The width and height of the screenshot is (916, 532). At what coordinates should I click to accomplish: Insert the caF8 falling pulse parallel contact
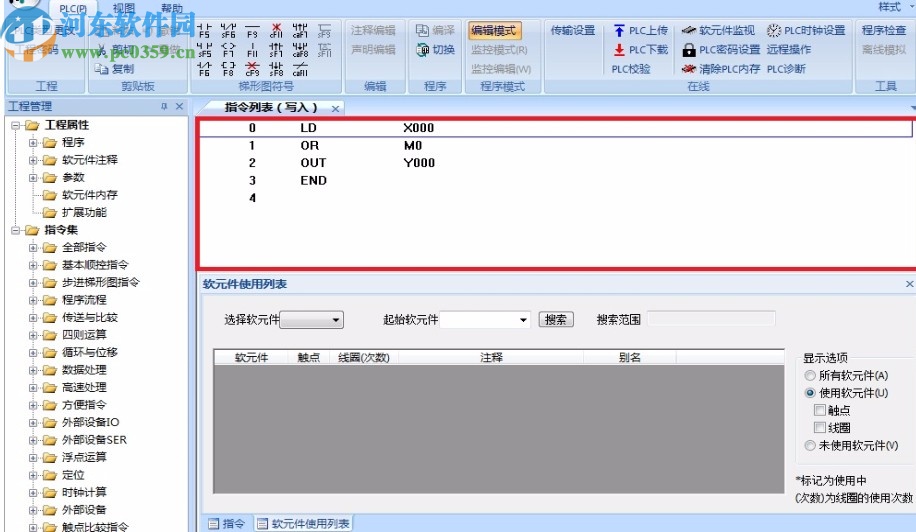(300, 50)
